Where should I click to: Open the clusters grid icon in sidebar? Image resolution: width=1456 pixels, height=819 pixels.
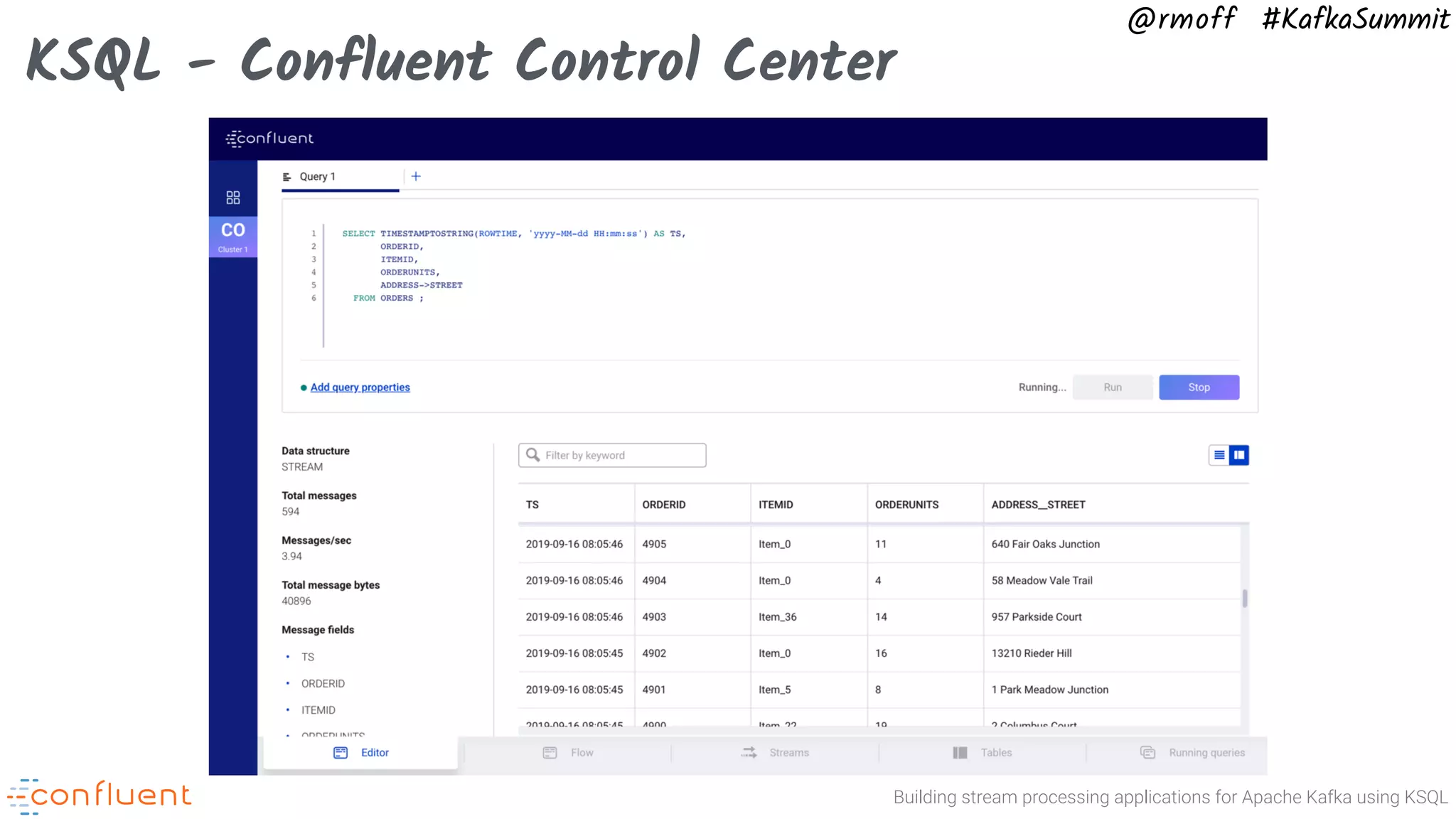[x=233, y=197]
